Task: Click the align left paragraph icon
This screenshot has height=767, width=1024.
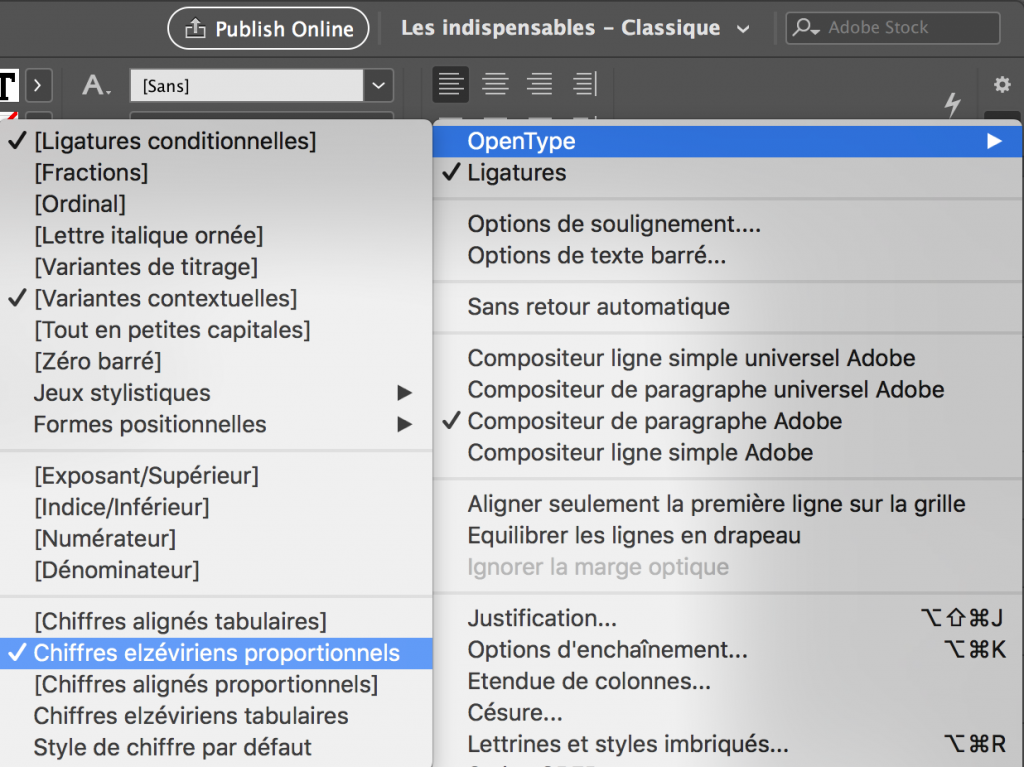Action: click(451, 84)
